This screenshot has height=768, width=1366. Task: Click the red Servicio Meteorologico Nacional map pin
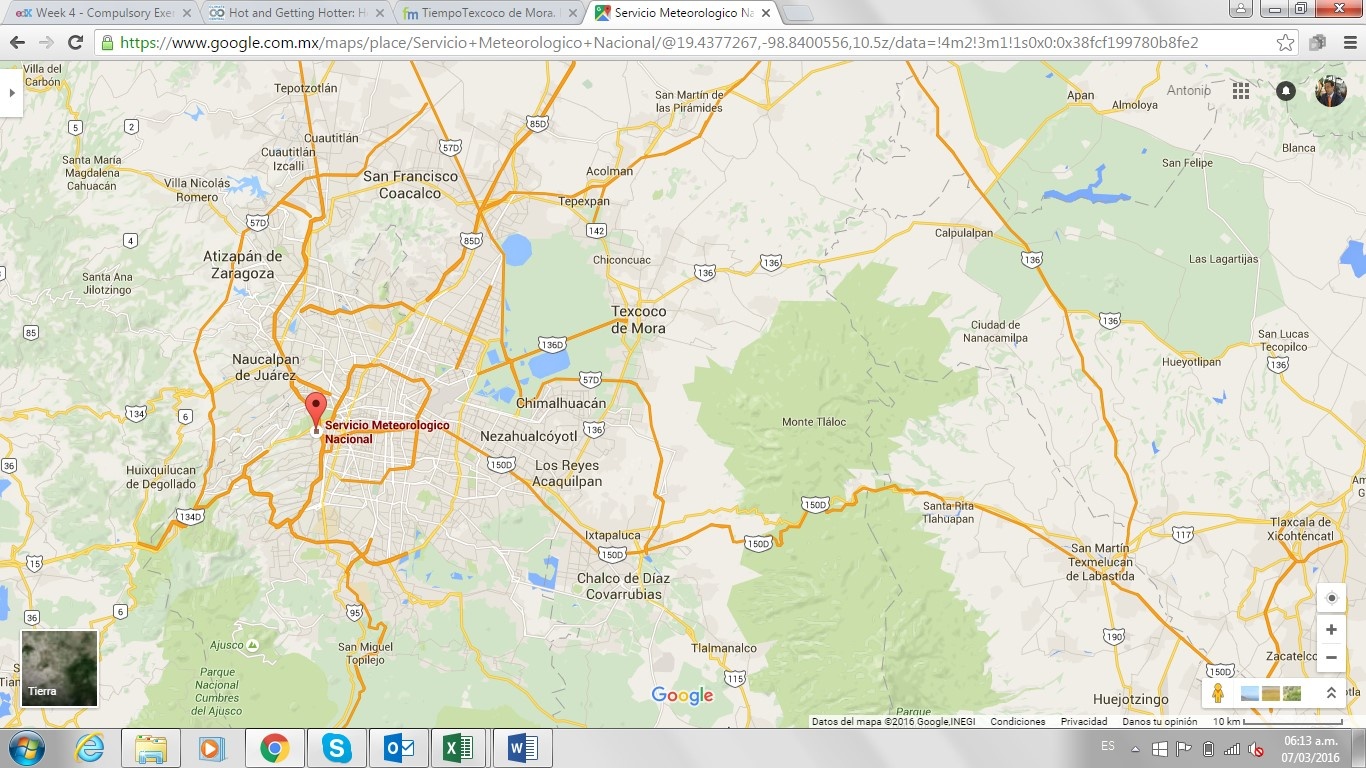click(x=316, y=413)
